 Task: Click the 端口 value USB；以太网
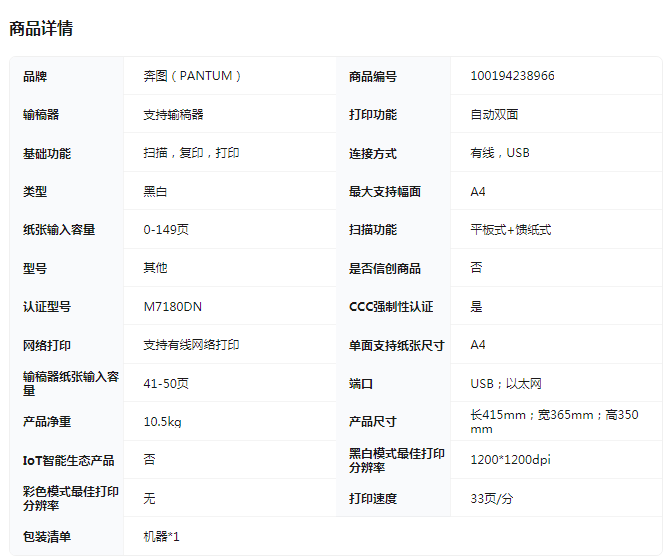click(506, 384)
